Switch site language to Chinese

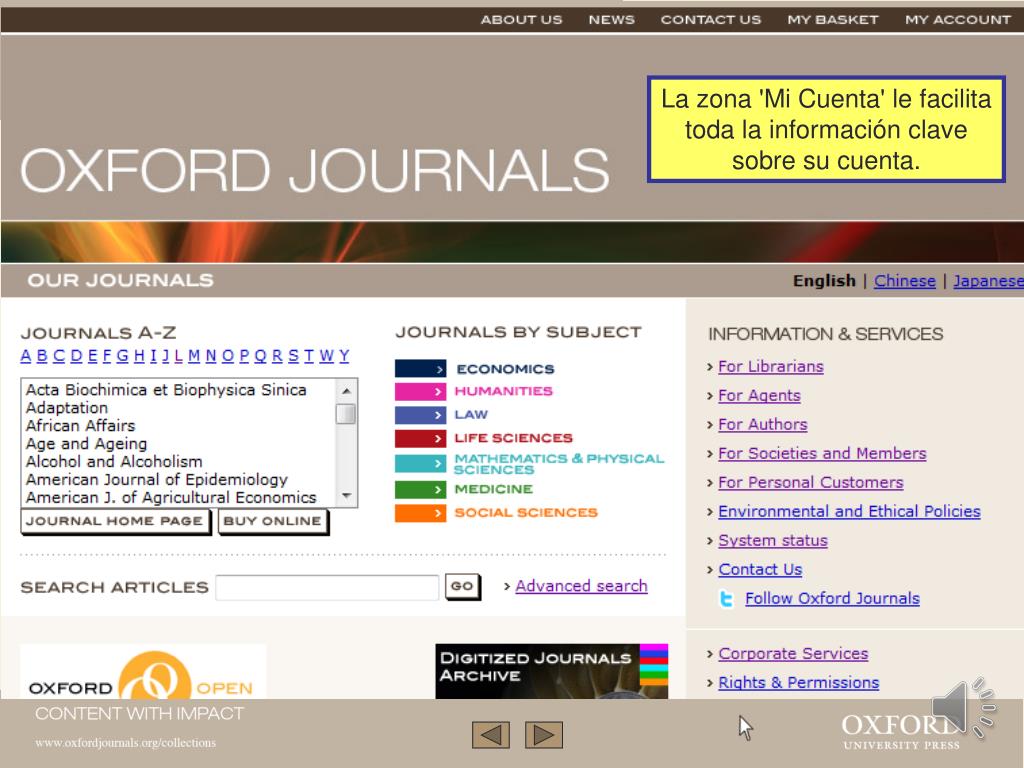pyautogui.click(x=904, y=281)
